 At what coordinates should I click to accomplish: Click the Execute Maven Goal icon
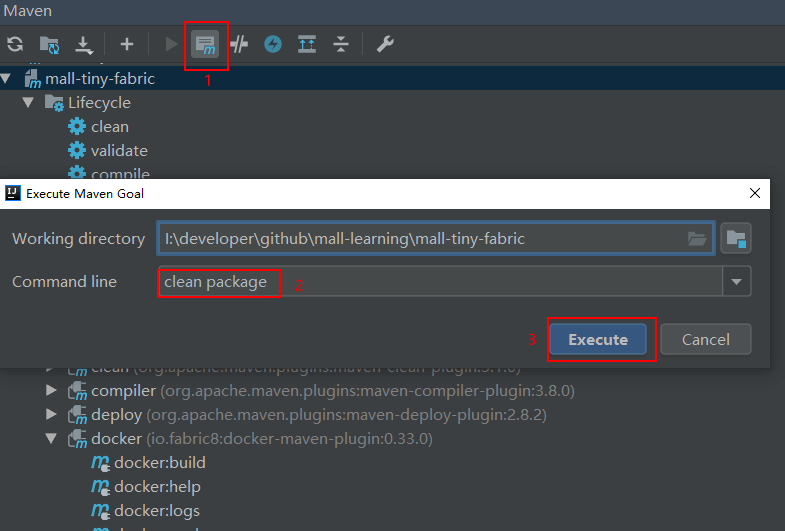205,44
